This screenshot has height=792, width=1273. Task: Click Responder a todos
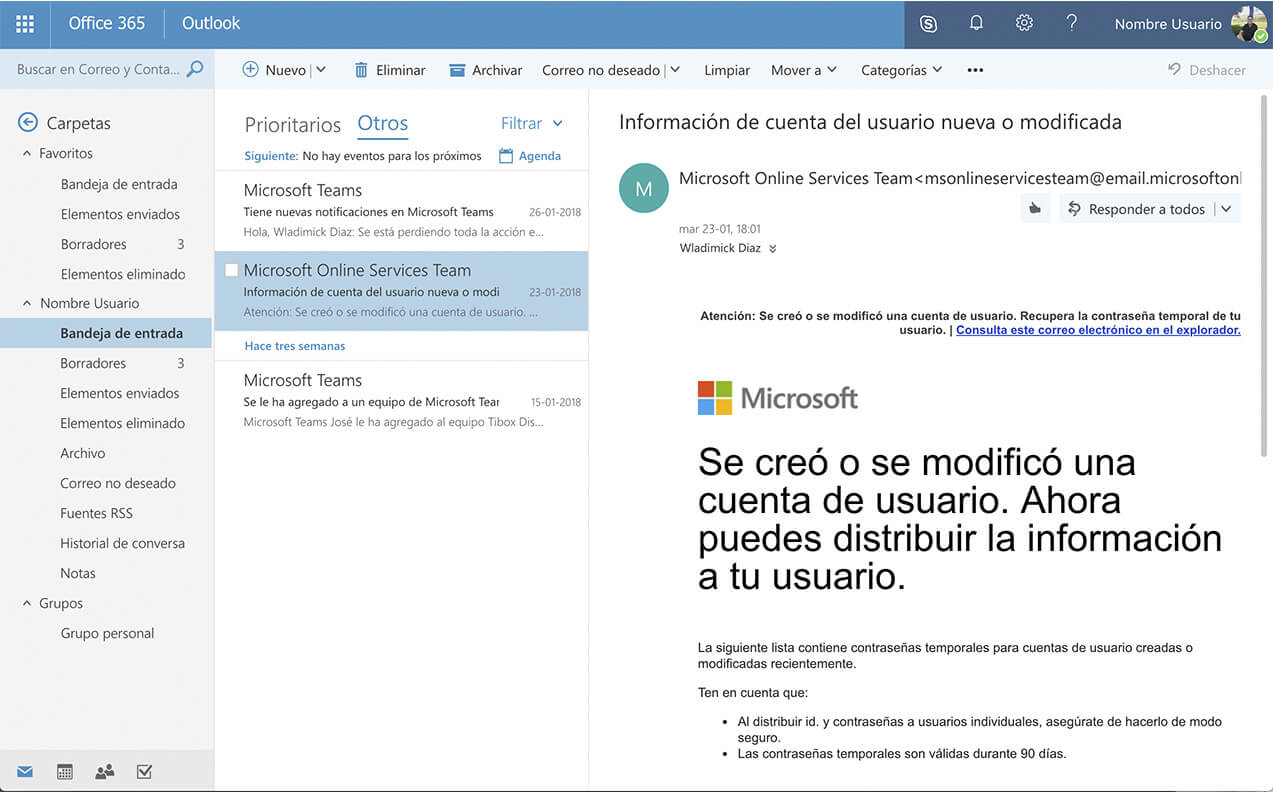pyautogui.click(x=1135, y=209)
